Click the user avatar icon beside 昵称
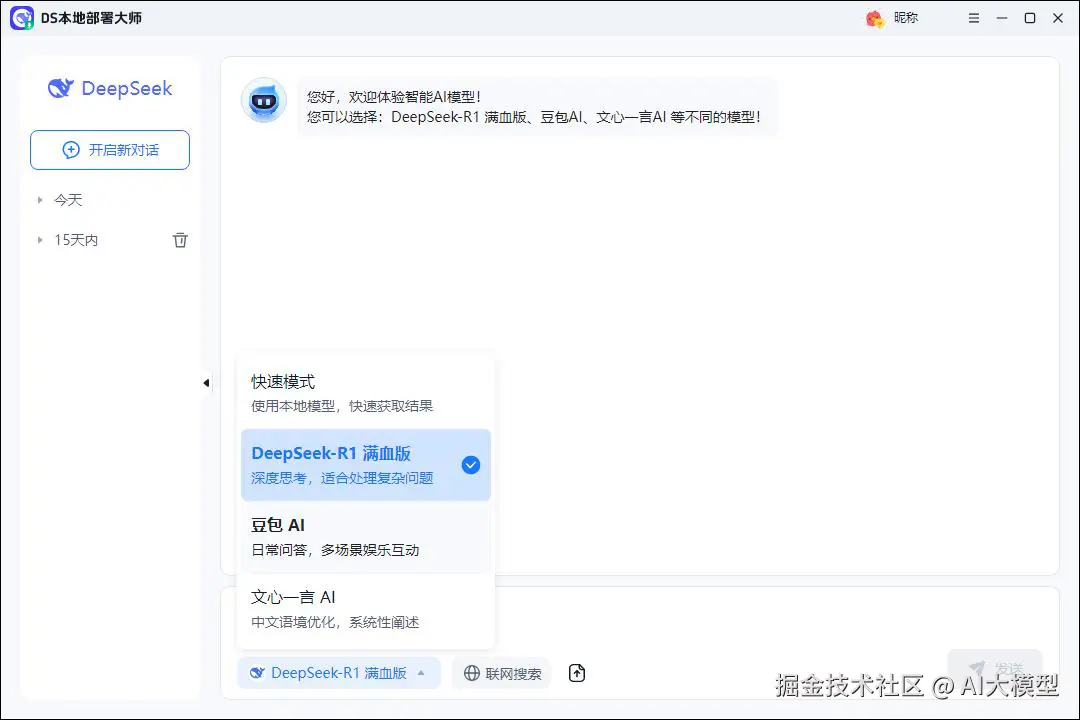Screen dimensions: 1080x720 [874, 19]
